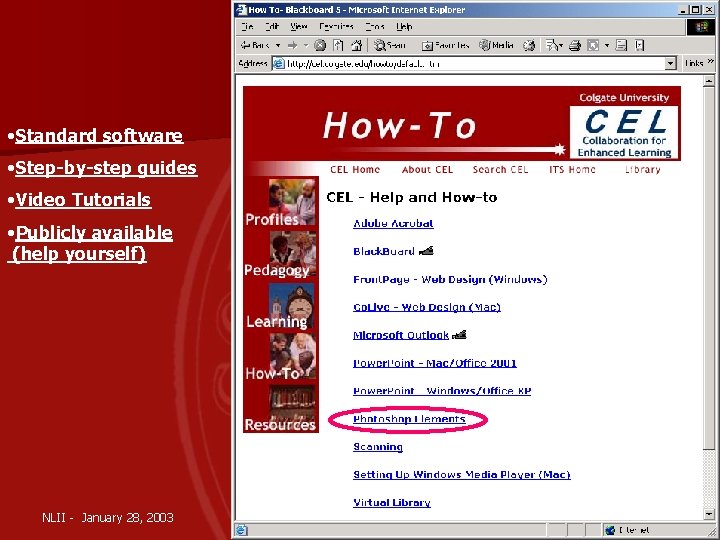Click the CEL Collaboration for Enhanced Learning logo
The height and width of the screenshot is (540, 720).
624,133
